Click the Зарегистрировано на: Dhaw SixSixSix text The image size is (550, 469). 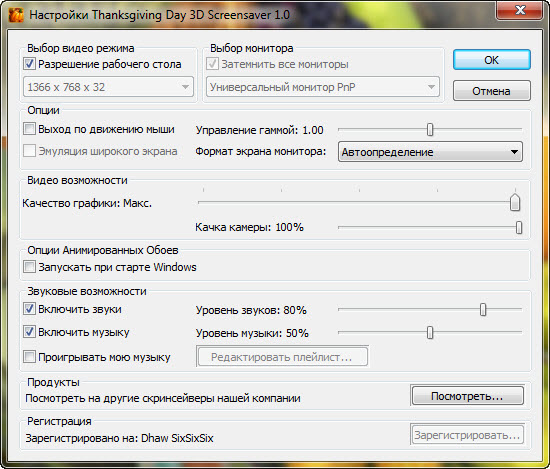click(120, 438)
